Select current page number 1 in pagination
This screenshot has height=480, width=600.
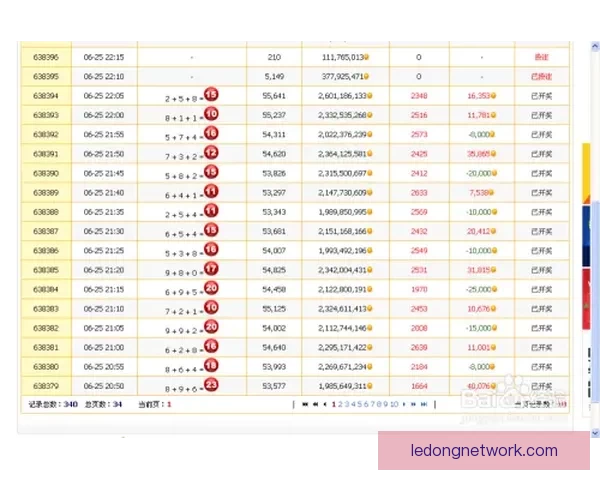tap(334, 404)
